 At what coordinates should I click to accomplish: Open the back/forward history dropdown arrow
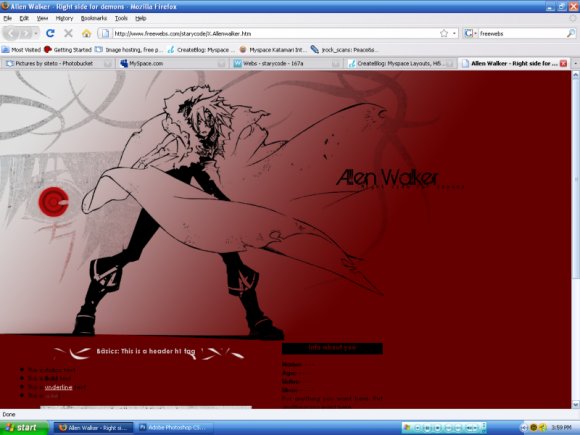(36, 34)
